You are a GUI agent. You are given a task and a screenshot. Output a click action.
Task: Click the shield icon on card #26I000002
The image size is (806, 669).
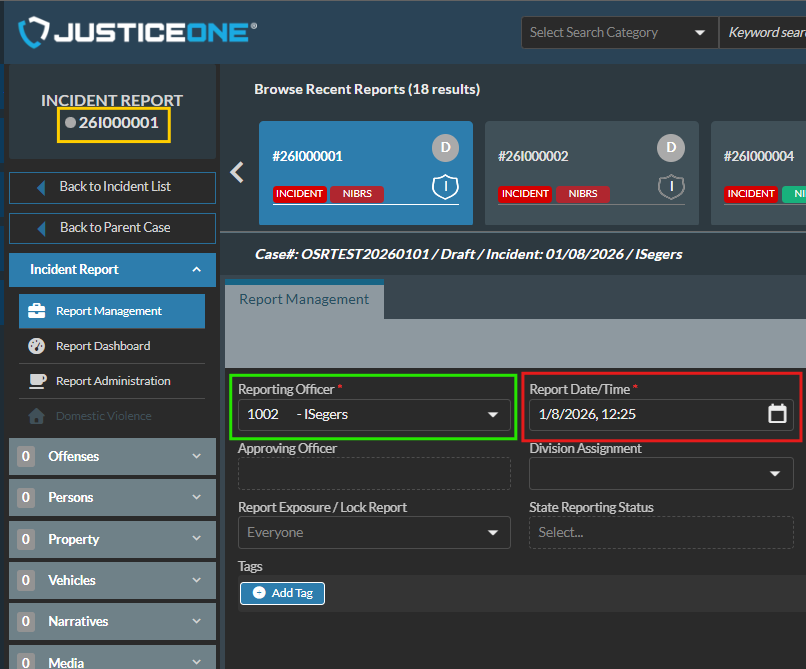[x=671, y=187]
